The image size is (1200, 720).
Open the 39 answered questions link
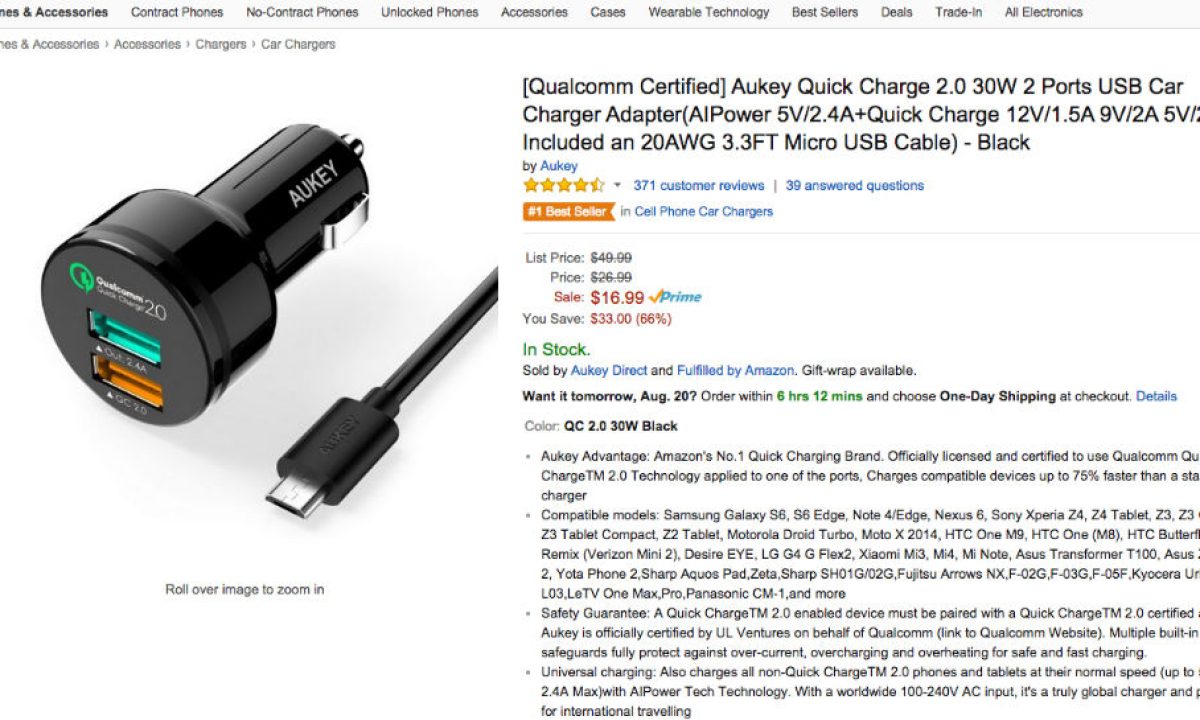(x=855, y=185)
